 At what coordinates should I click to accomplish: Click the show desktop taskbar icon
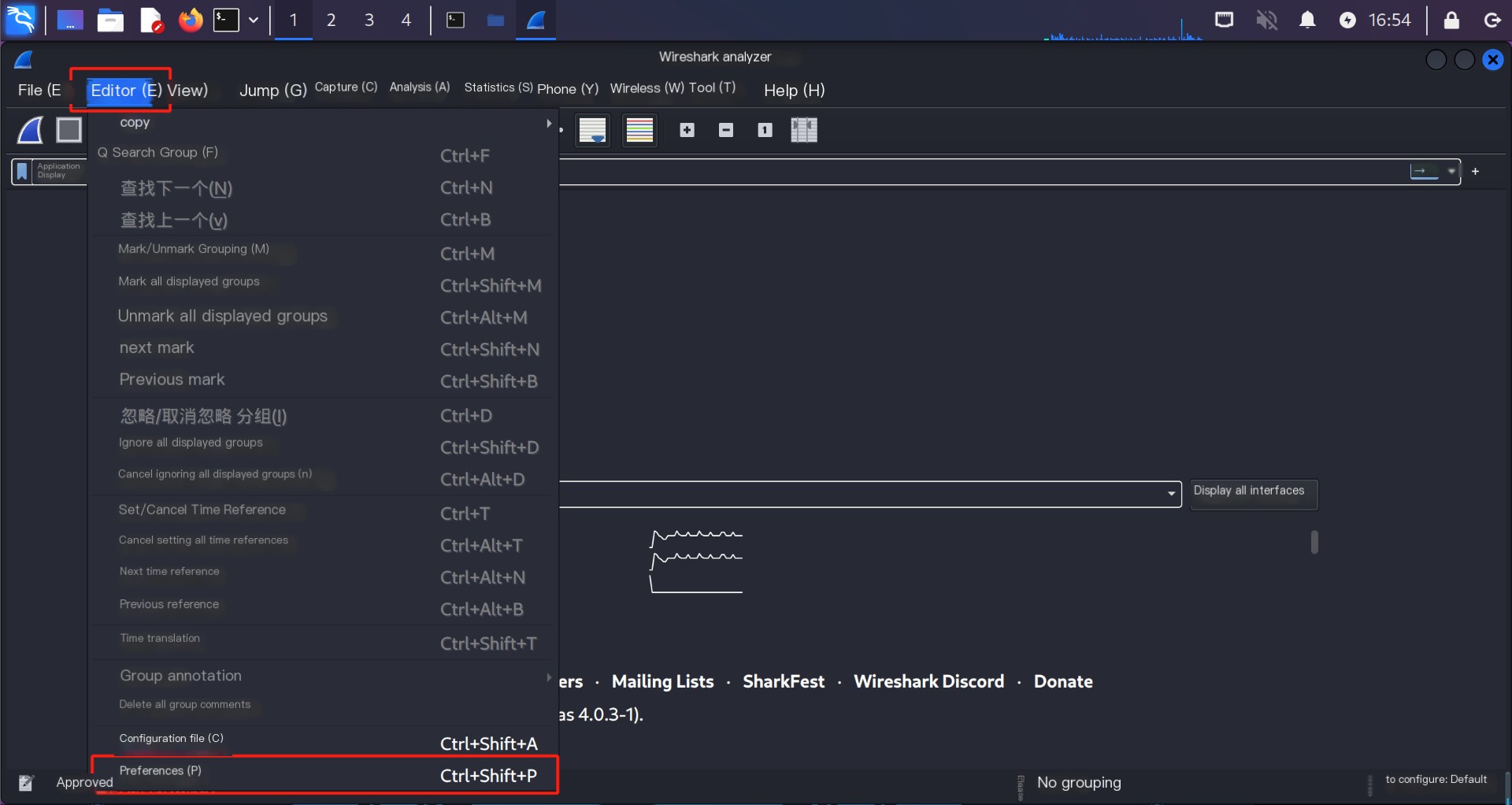pos(70,20)
